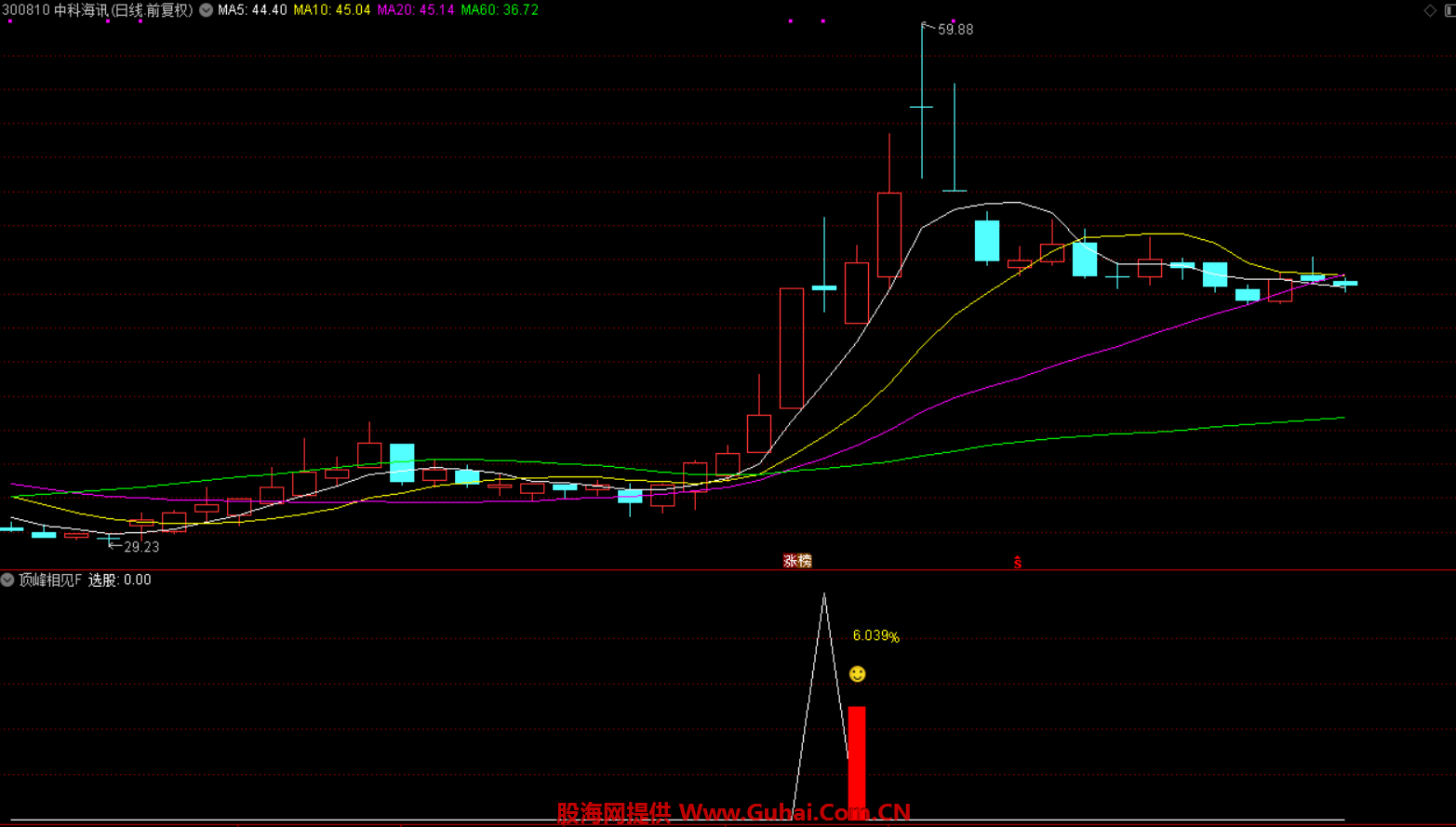Click the yellow smiley face signal icon
The height and width of the screenshot is (827, 1456).
click(x=858, y=674)
